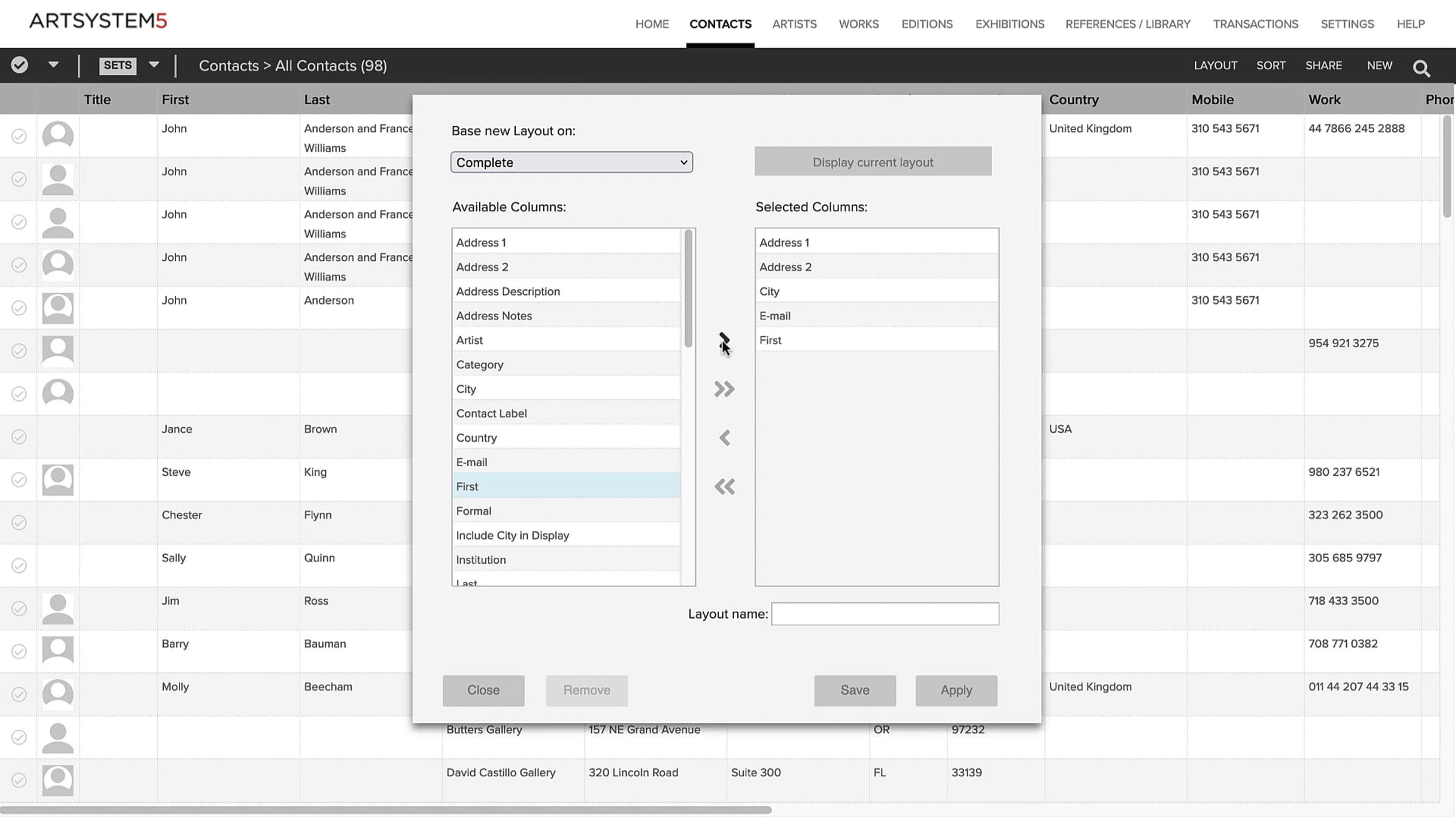The width and height of the screenshot is (1456, 818).
Task: Click the ARTSYSTEM5 logo
Action: [98, 21]
